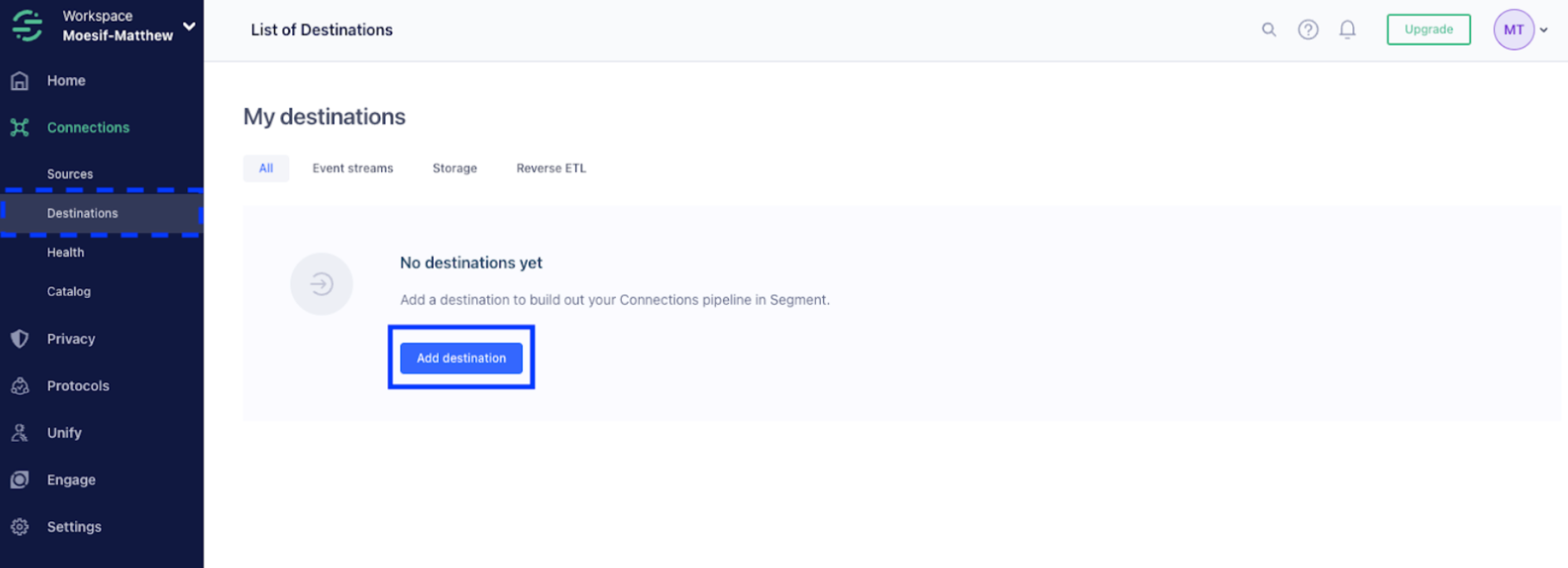The height and width of the screenshot is (568, 1568).
Task: Open the MT user avatar menu
Action: click(x=1514, y=29)
